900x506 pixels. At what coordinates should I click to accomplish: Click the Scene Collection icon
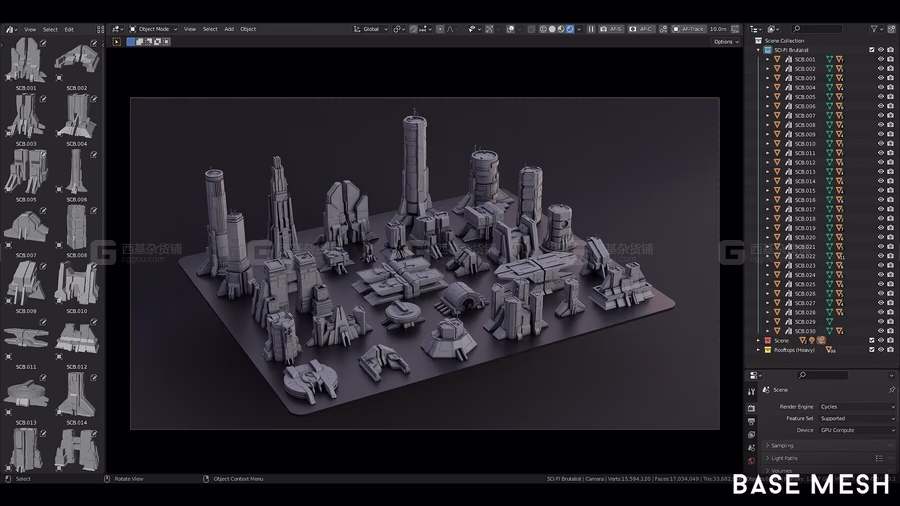(x=758, y=41)
